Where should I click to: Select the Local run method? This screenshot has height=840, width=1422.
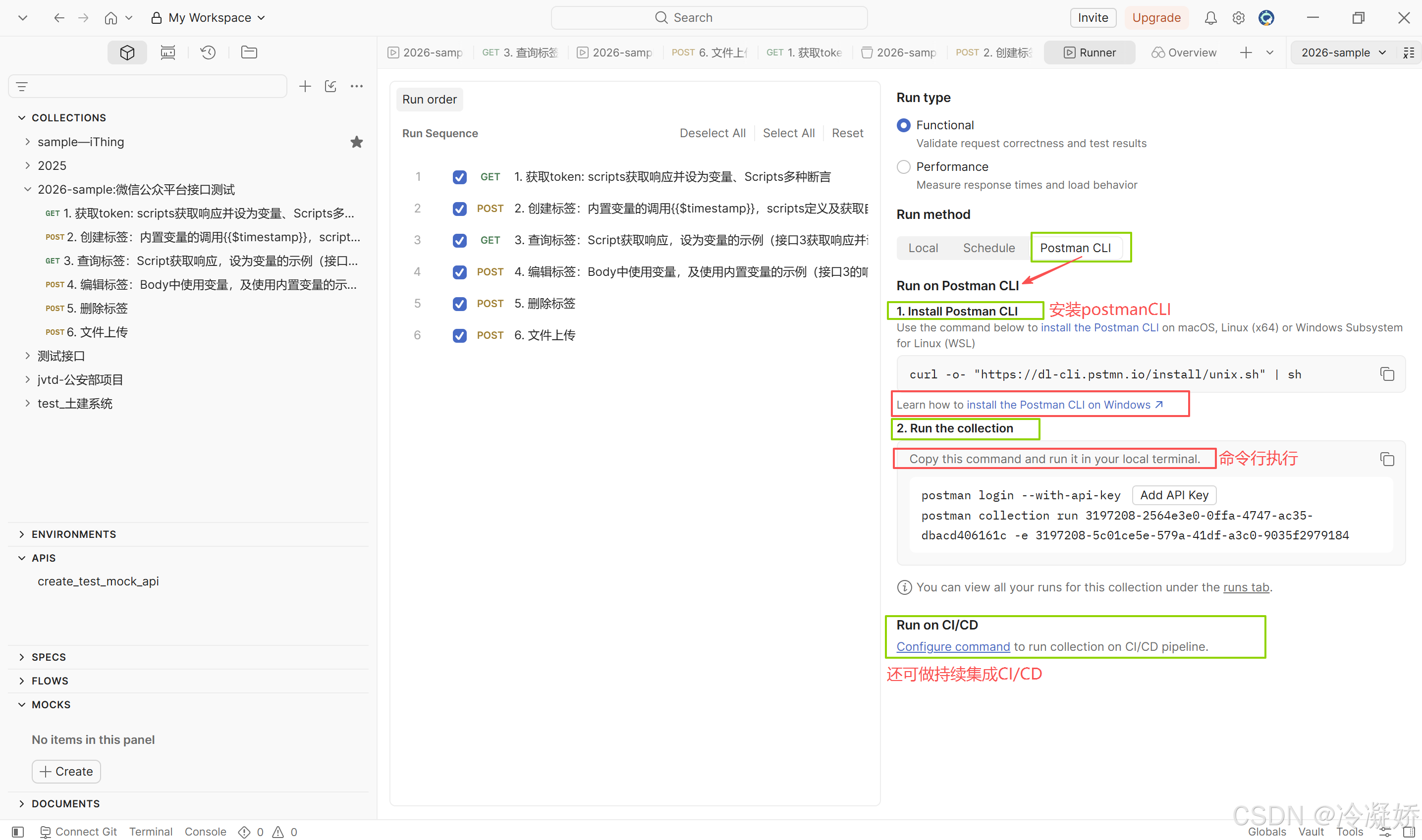pos(923,248)
